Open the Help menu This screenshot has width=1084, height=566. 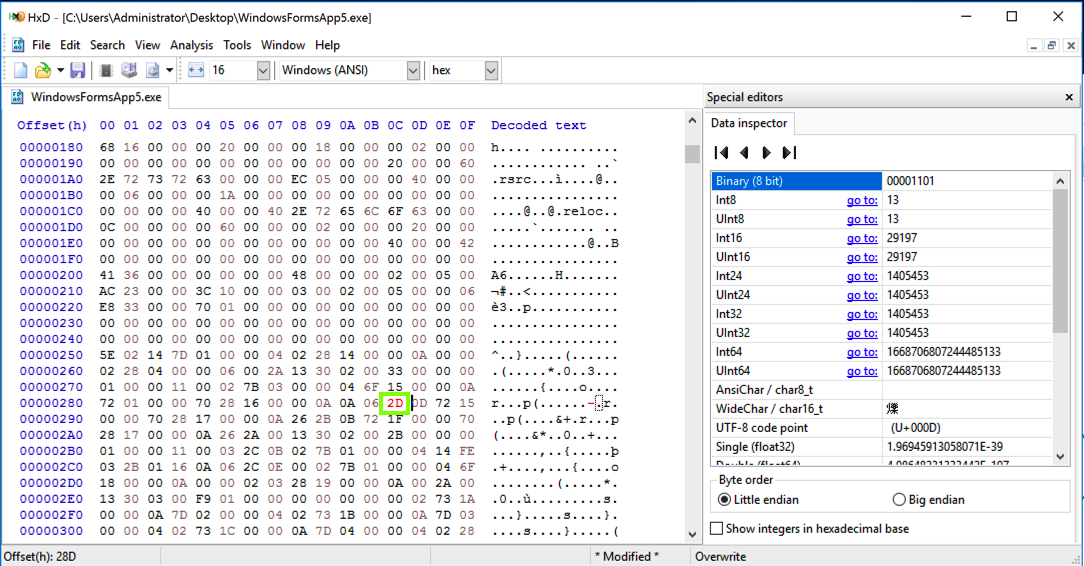click(328, 45)
